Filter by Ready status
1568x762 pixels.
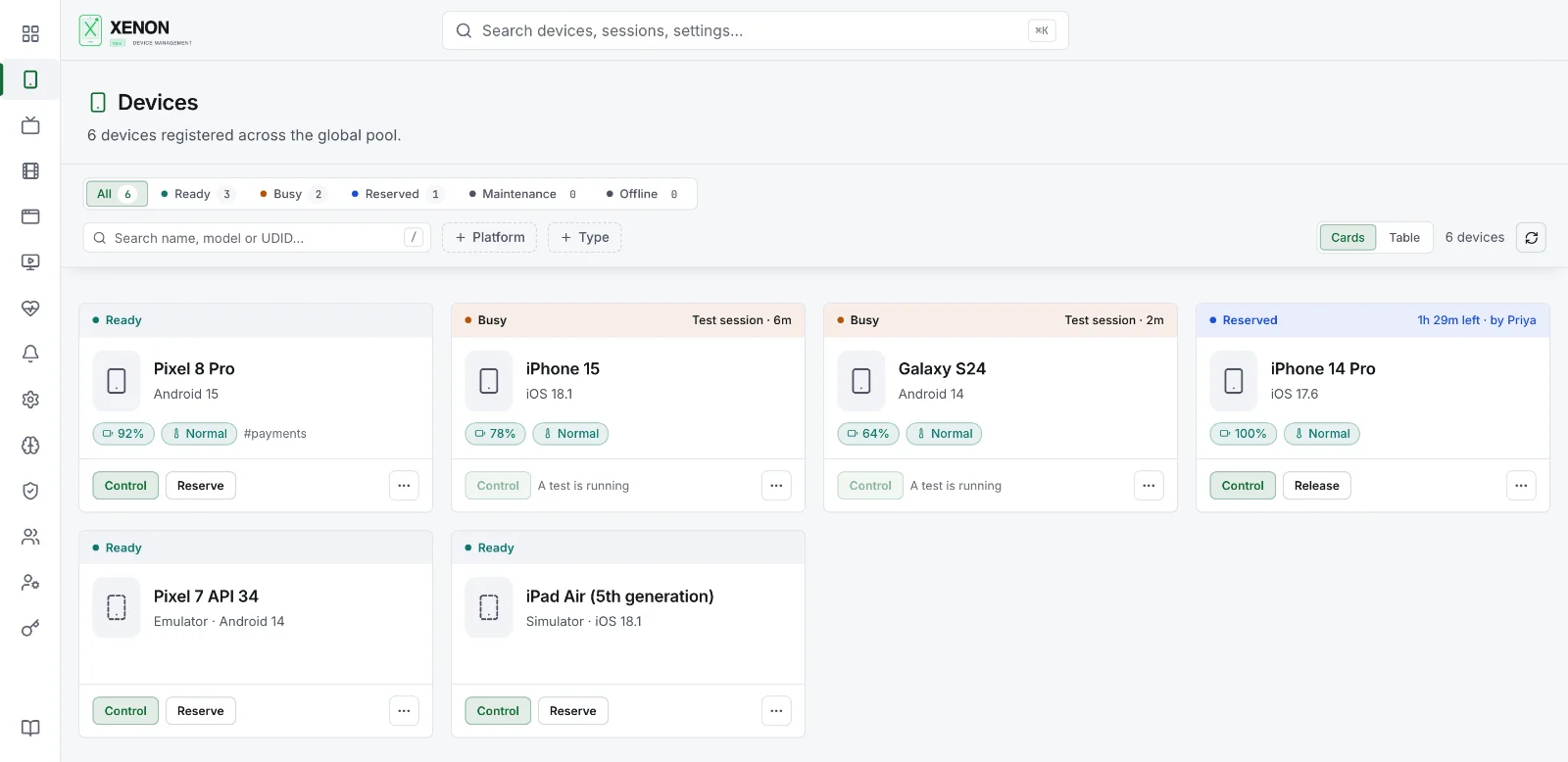tap(197, 194)
